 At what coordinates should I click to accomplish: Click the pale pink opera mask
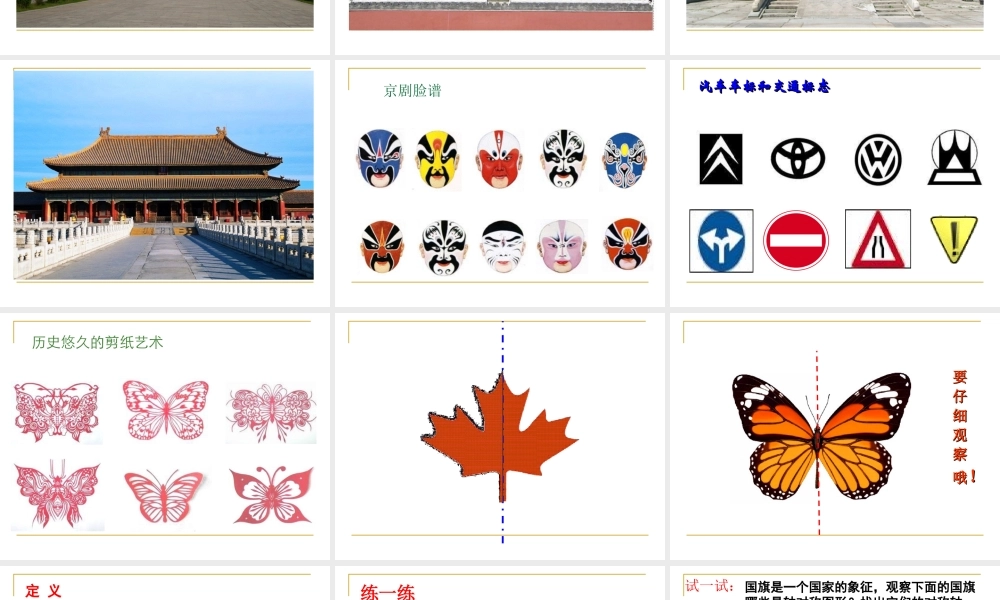point(562,246)
